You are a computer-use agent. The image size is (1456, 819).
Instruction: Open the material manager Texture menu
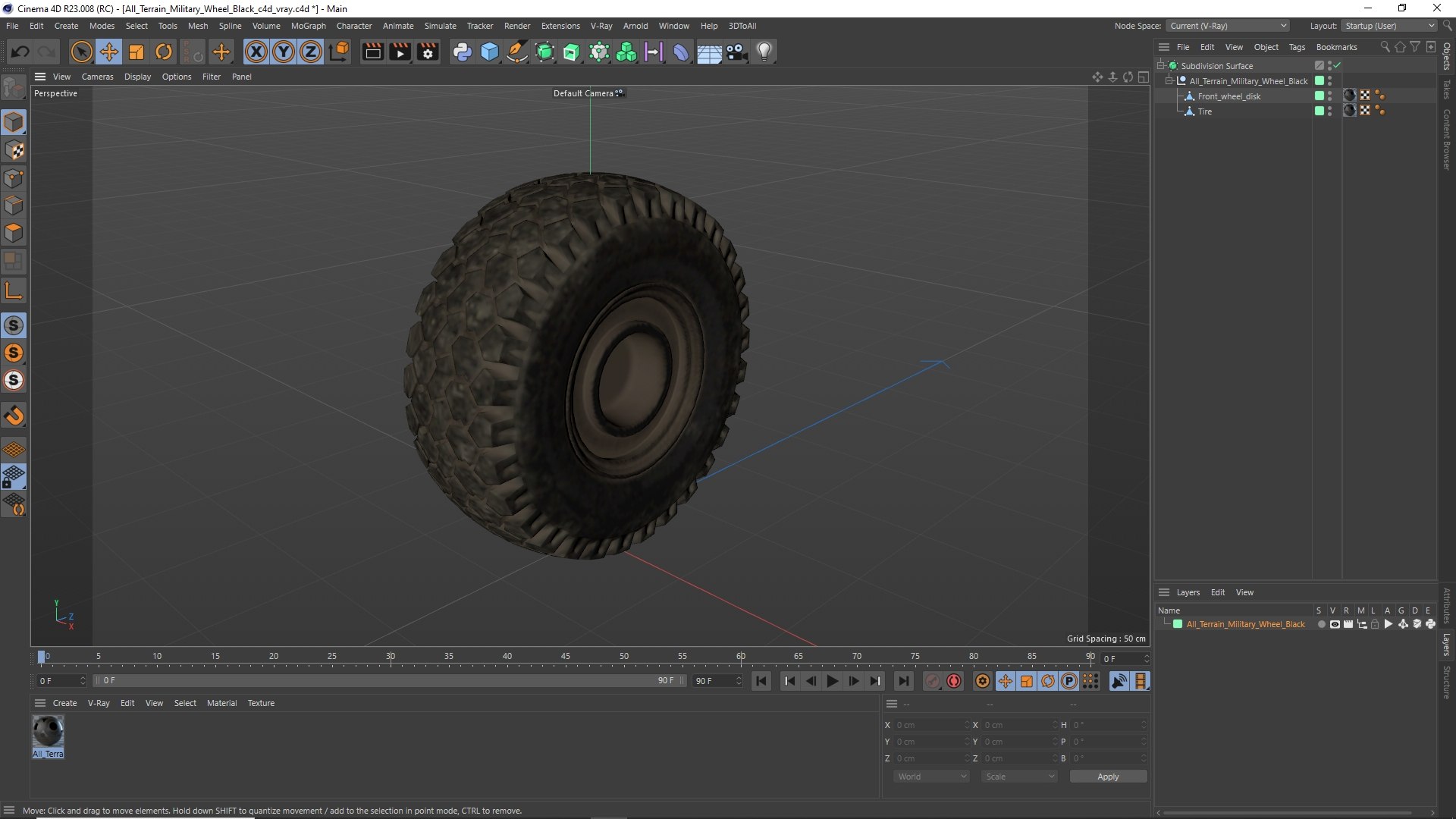261,703
